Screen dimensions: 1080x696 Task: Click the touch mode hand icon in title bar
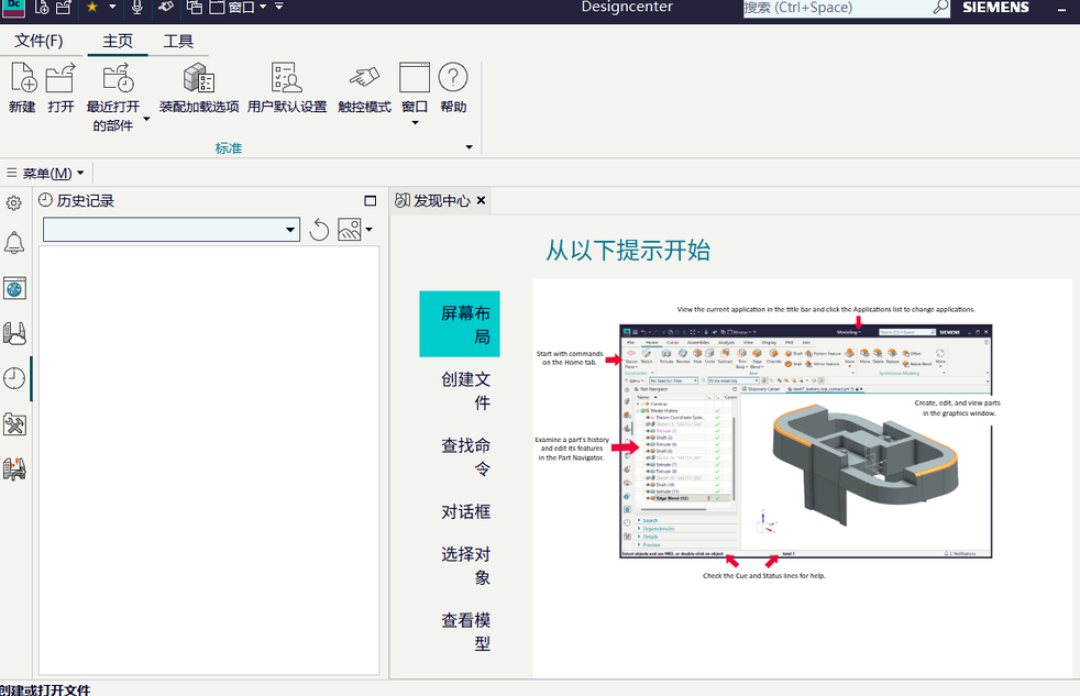pyautogui.click(x=166, y=7)
